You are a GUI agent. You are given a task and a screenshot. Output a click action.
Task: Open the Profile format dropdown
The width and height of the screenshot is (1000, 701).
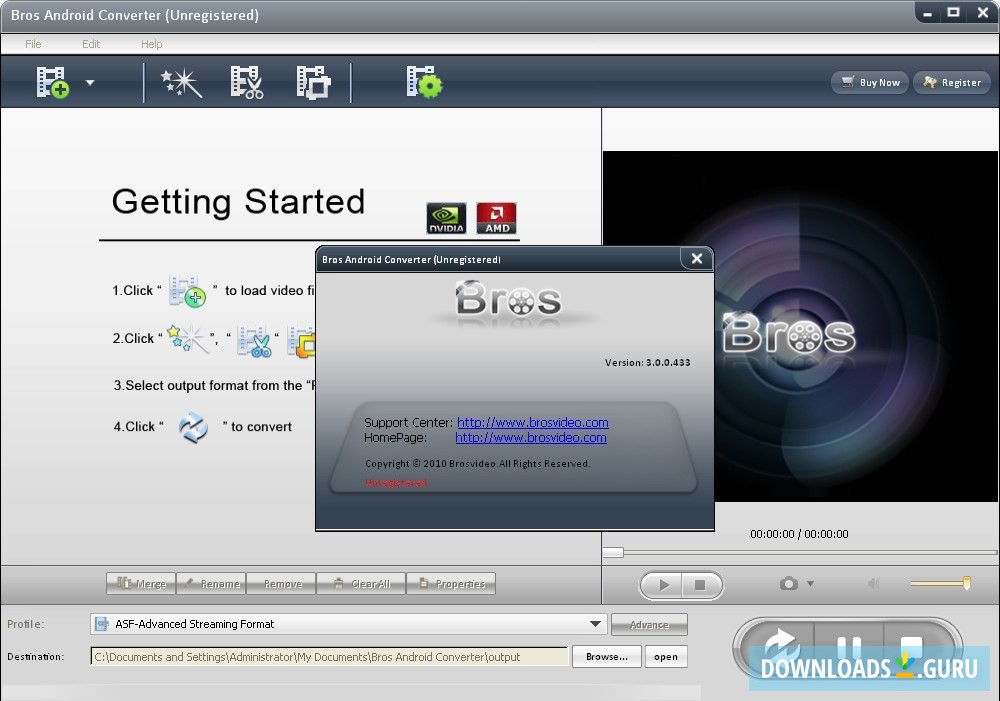[349, 624]
